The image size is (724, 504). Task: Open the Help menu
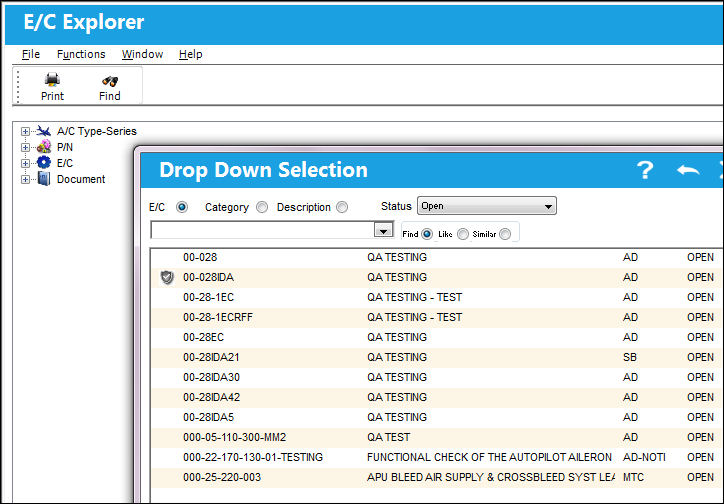191,54
